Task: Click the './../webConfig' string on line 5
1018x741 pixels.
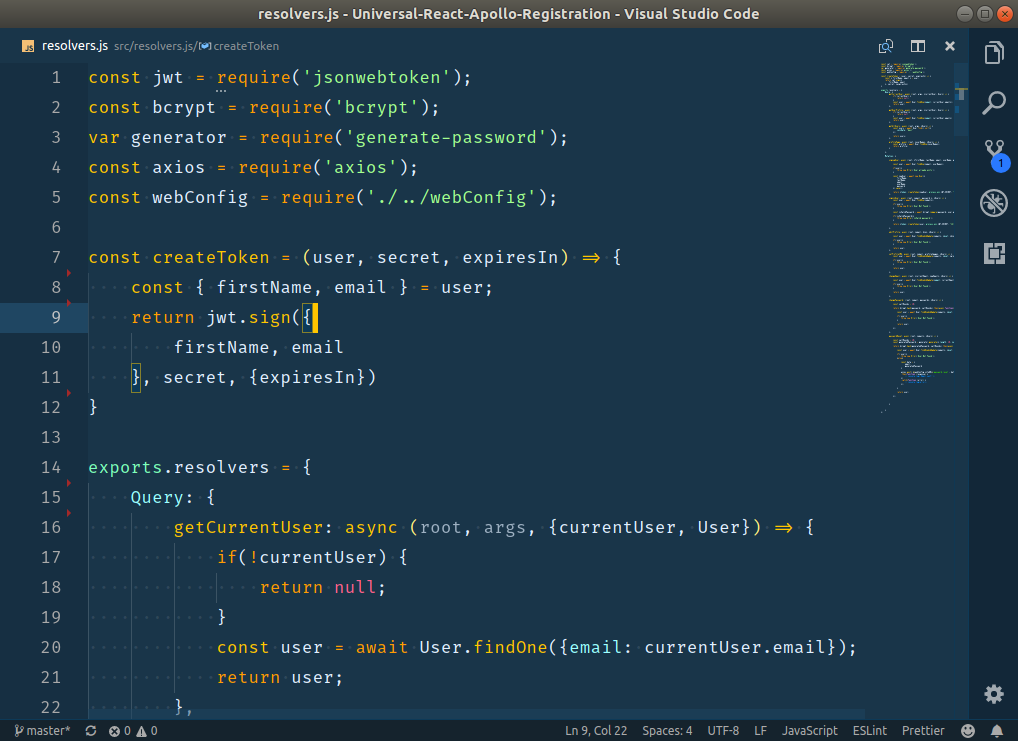Action: point(452,197)
